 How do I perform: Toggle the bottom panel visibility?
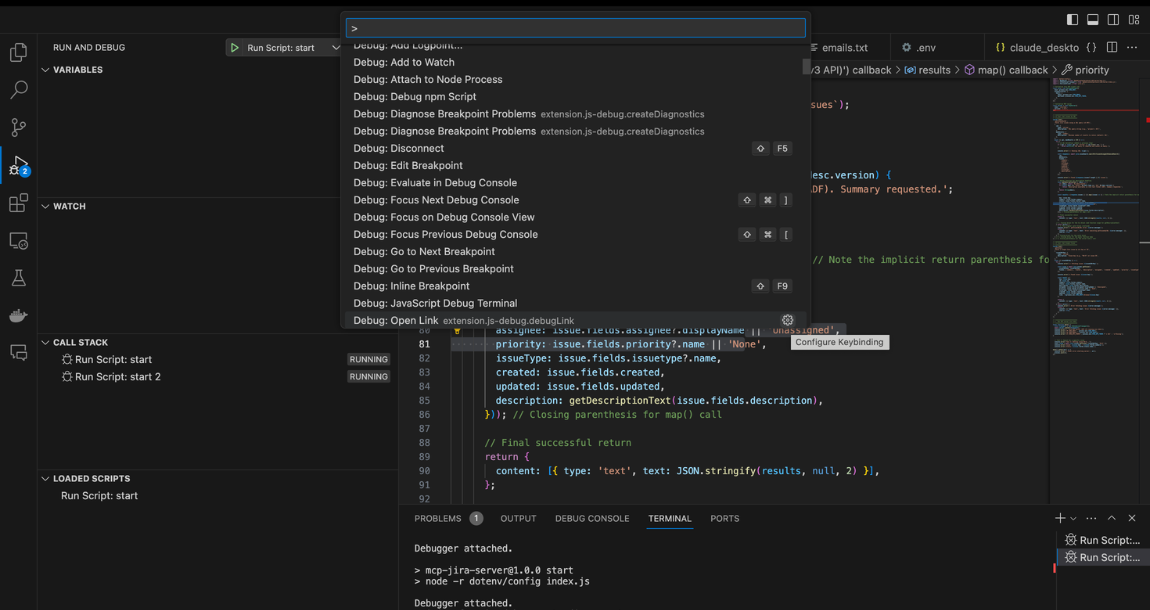pyautogui.click(x=1092, y=20)
